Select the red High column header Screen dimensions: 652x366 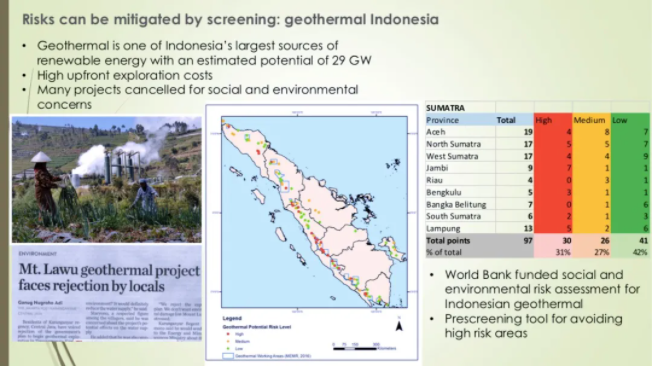(553, 120)
